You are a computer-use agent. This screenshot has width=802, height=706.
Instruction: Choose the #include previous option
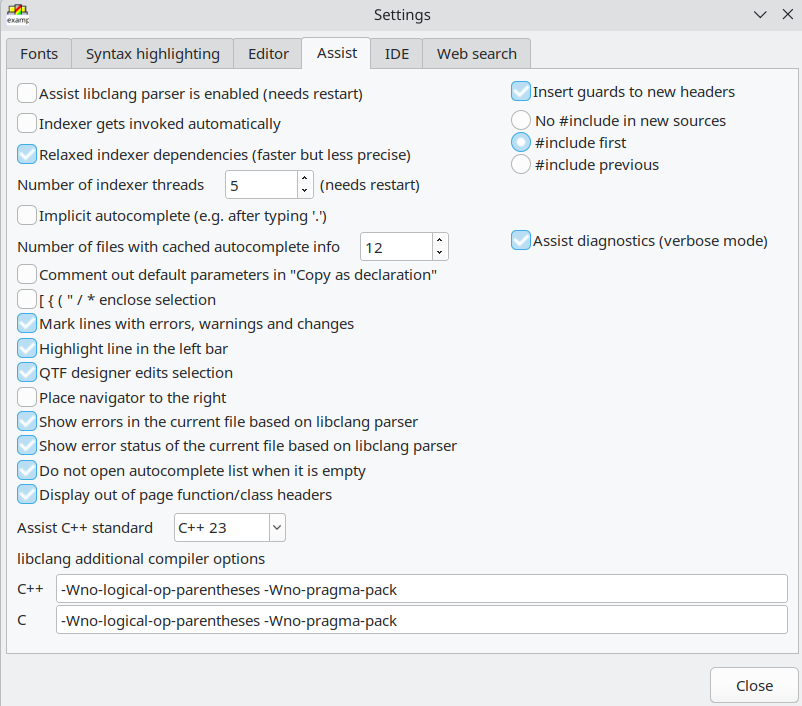[x=521, y=165]
